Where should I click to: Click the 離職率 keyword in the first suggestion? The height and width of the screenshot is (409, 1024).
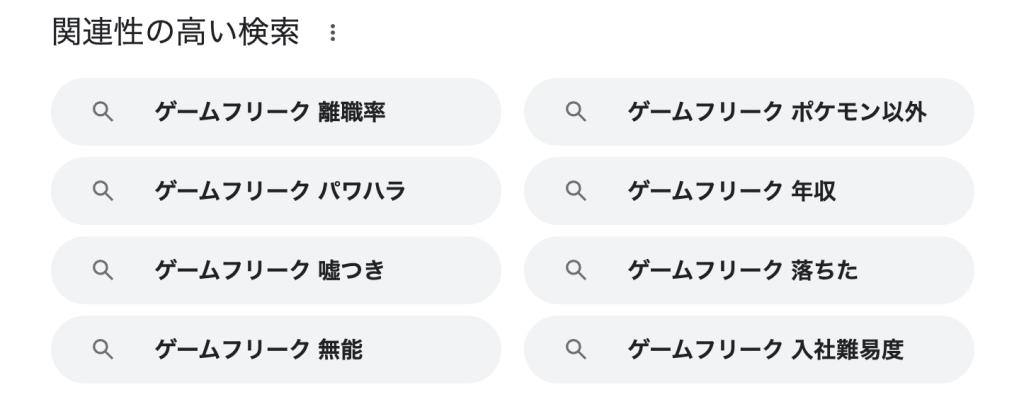pos(352,112)
